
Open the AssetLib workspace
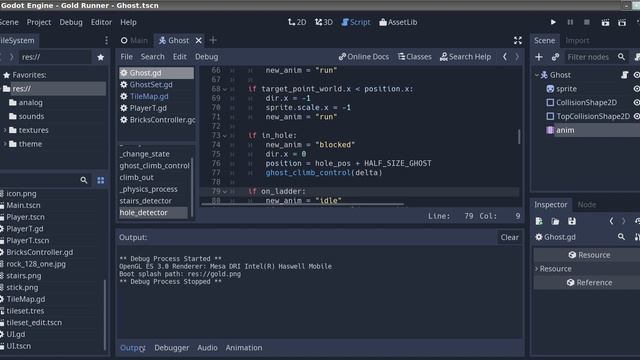[x=398, y=22]
